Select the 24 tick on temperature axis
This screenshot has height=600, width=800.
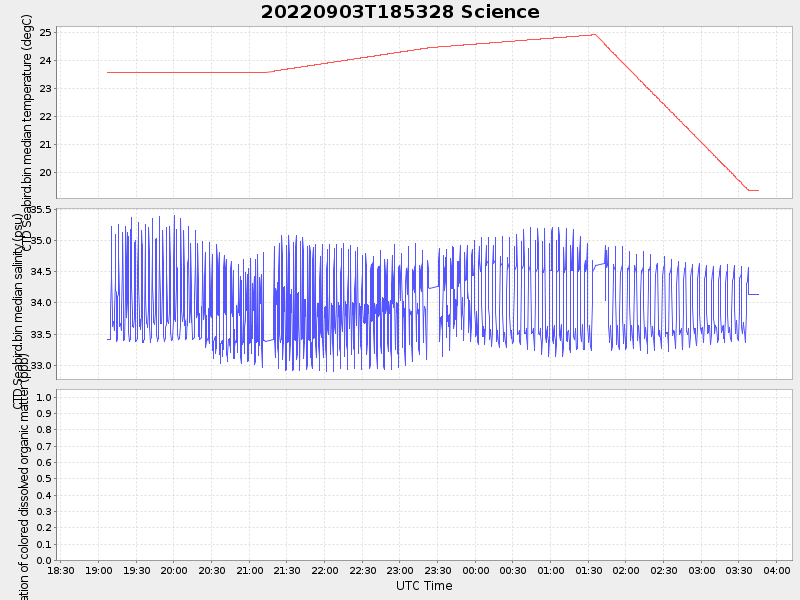coord(46,61)
